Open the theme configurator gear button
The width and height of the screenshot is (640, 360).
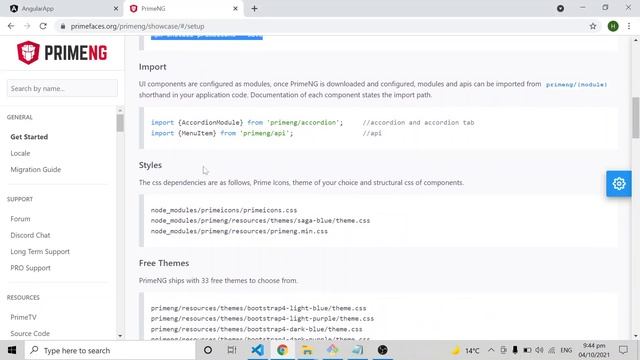(619, 184)
